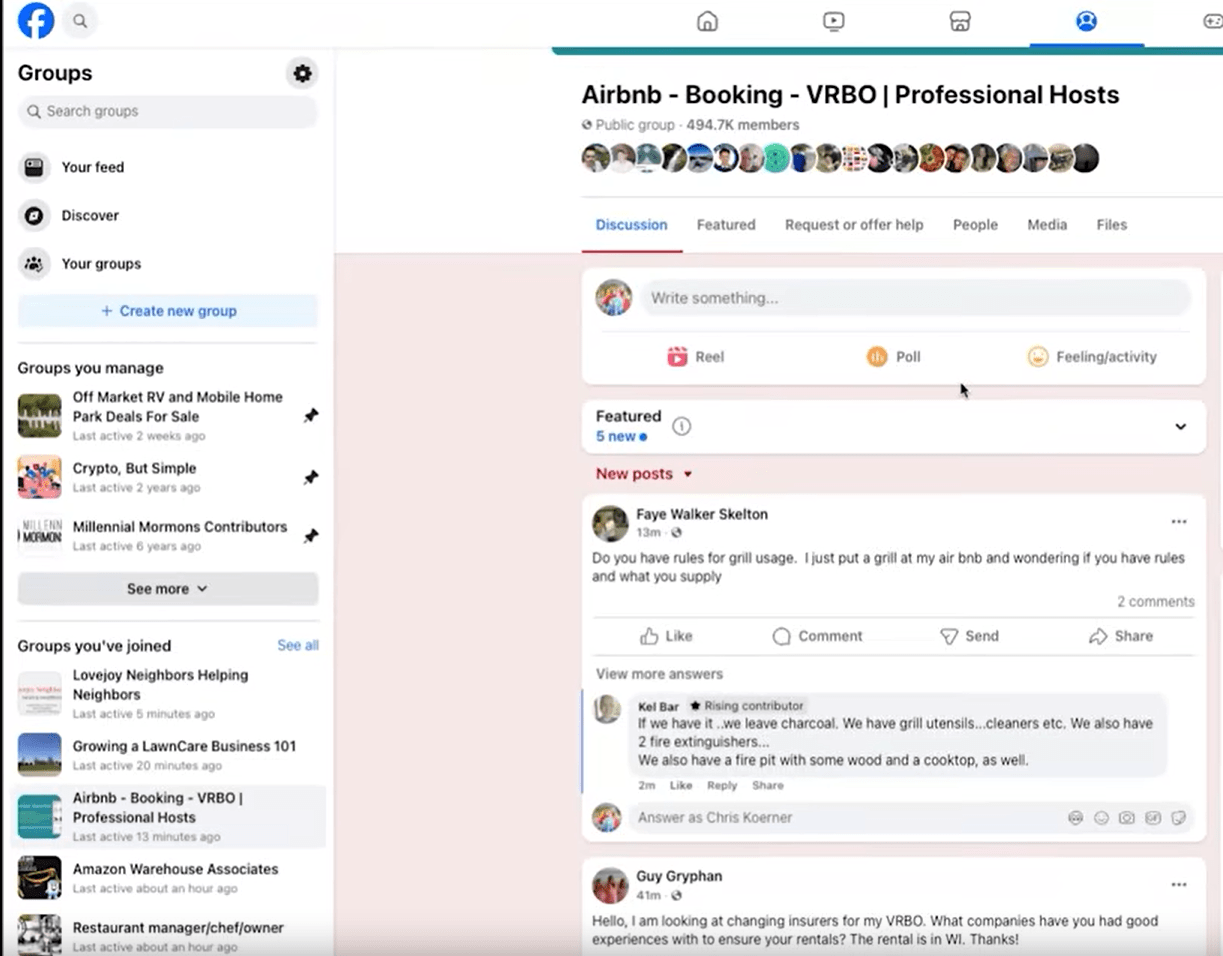Viewport: 1223px width, 956px height.
Task: Click See all joined groups link
Action: (x=297, y=646)
